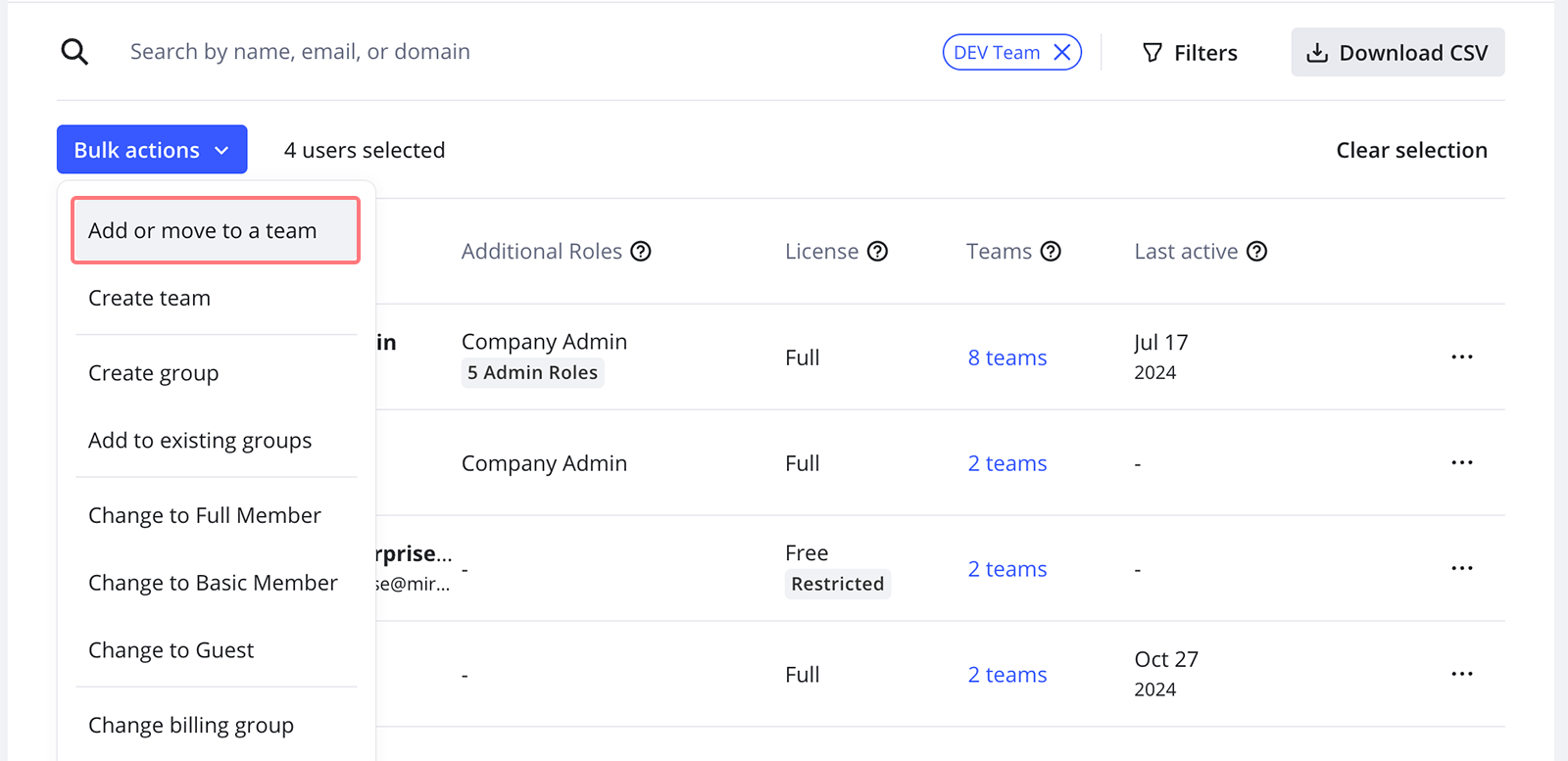Viewport: 1568px width, 761px height.
Task: Choose Create team from bulk actions
Action: (x=150, y=299)
